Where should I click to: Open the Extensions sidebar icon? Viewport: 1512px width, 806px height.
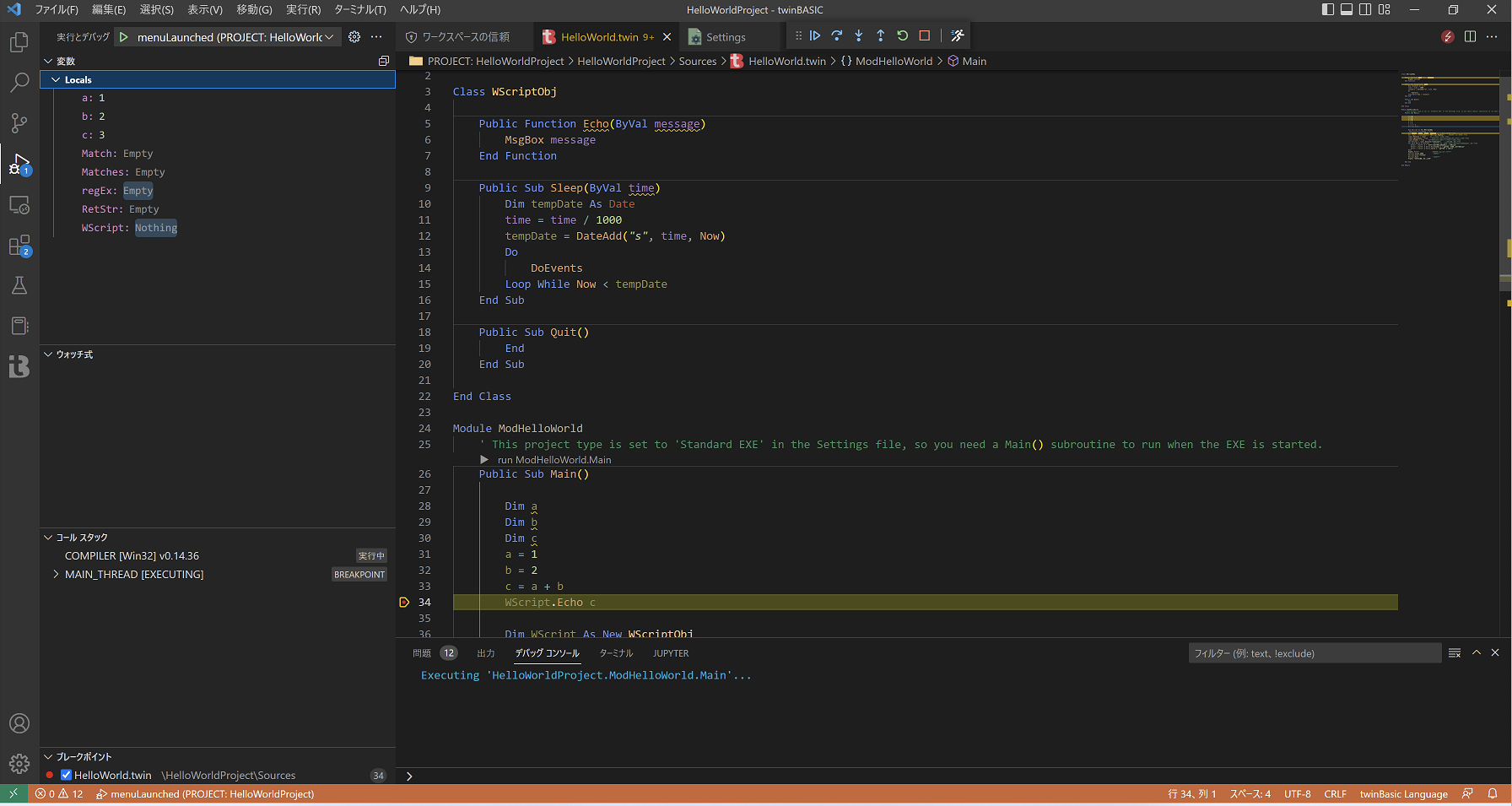click(x=19, y=245)
